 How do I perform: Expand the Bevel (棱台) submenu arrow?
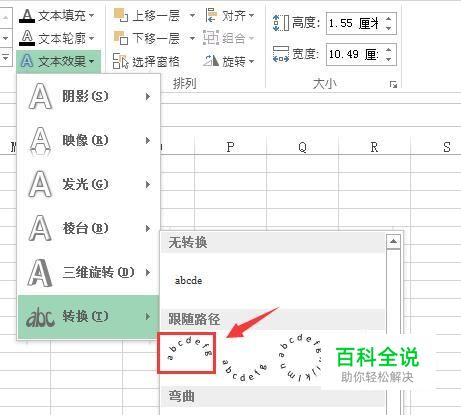[148, 228]
